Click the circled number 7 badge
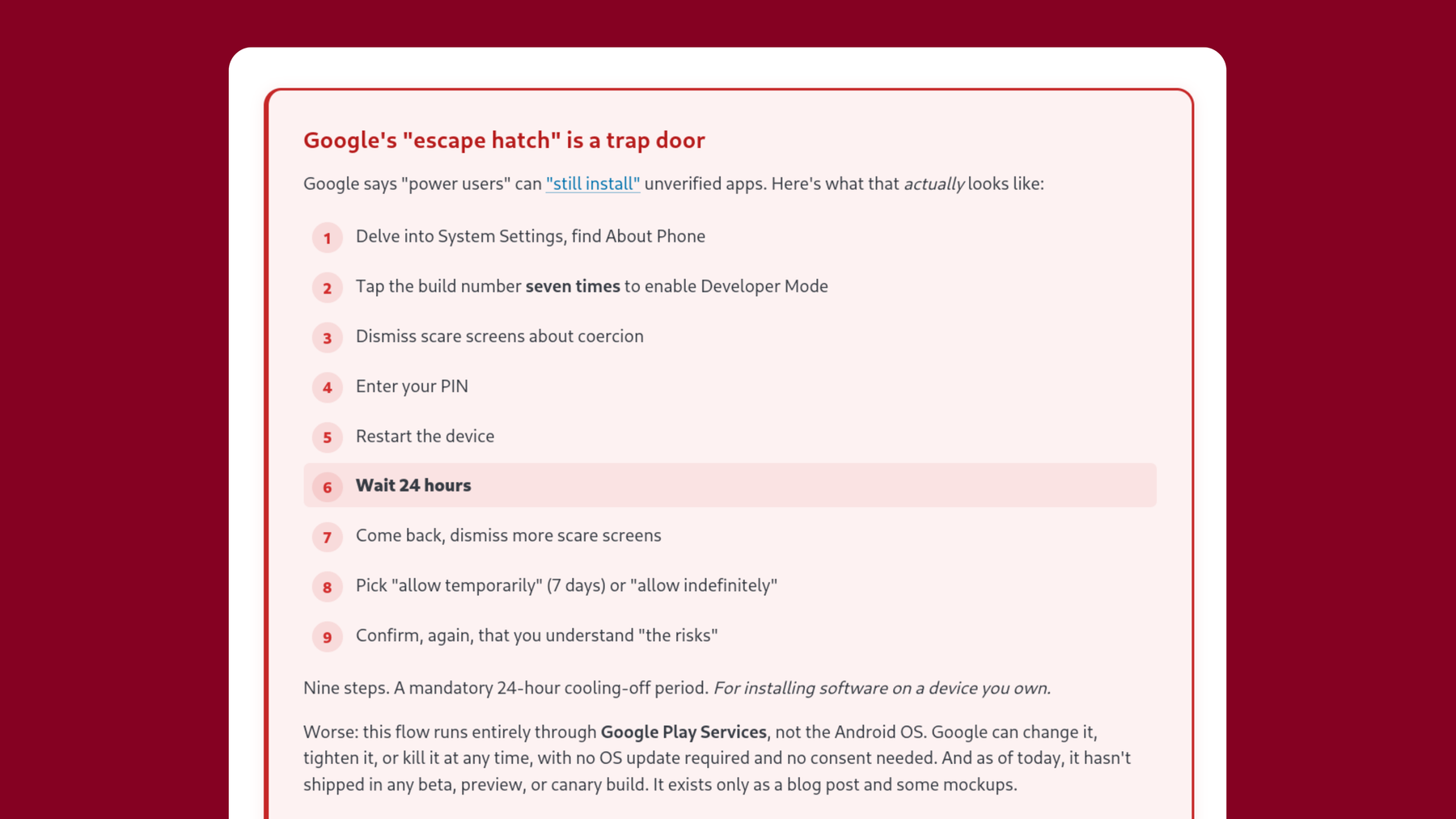Image resolution: width=1456 pixels, height=819 pixels. [x=328, y=537]
